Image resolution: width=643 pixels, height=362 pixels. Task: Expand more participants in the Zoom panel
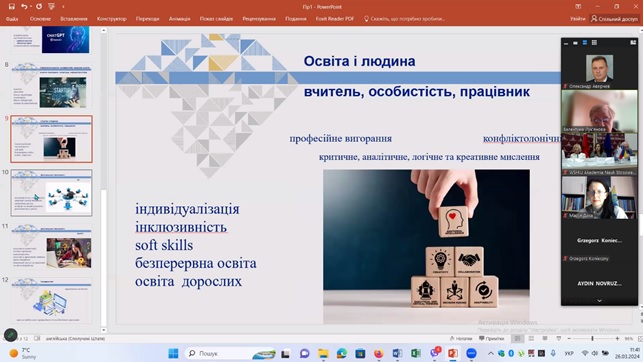[599, 301]
